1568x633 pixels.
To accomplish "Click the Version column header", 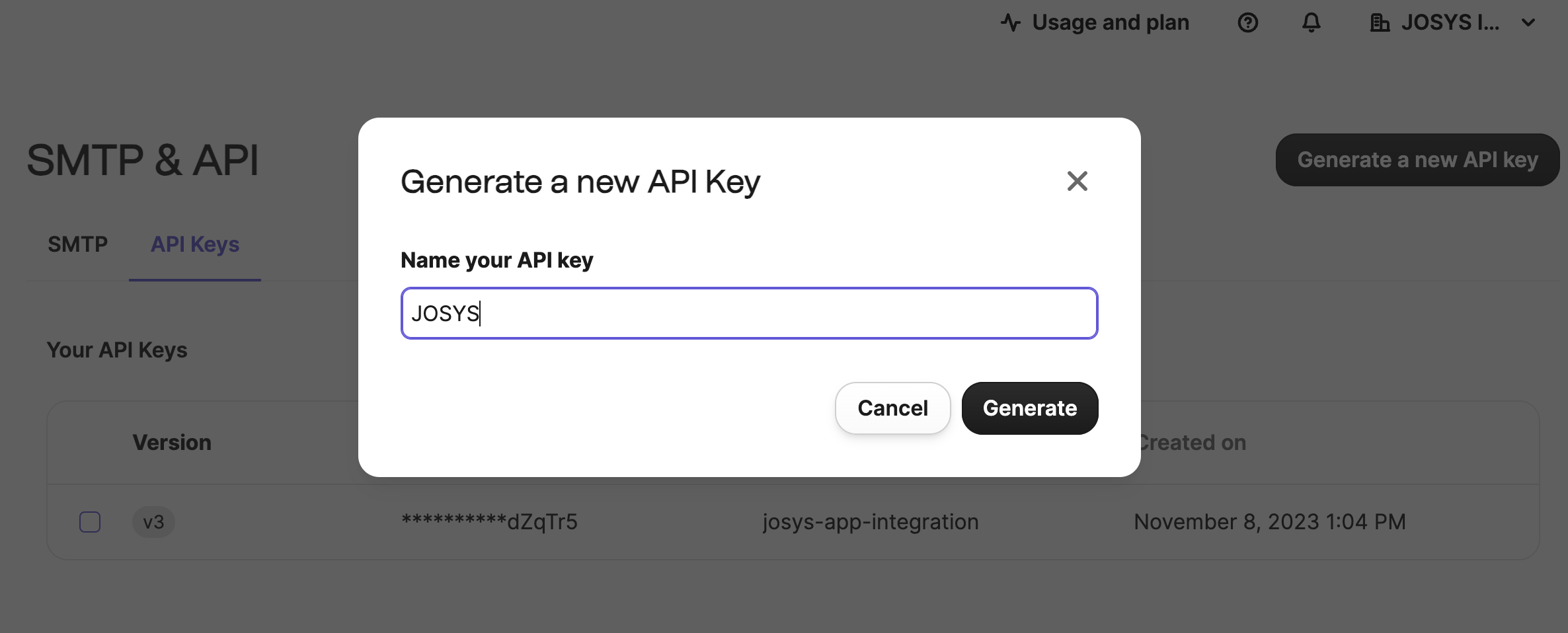I will tap(172, 443).
